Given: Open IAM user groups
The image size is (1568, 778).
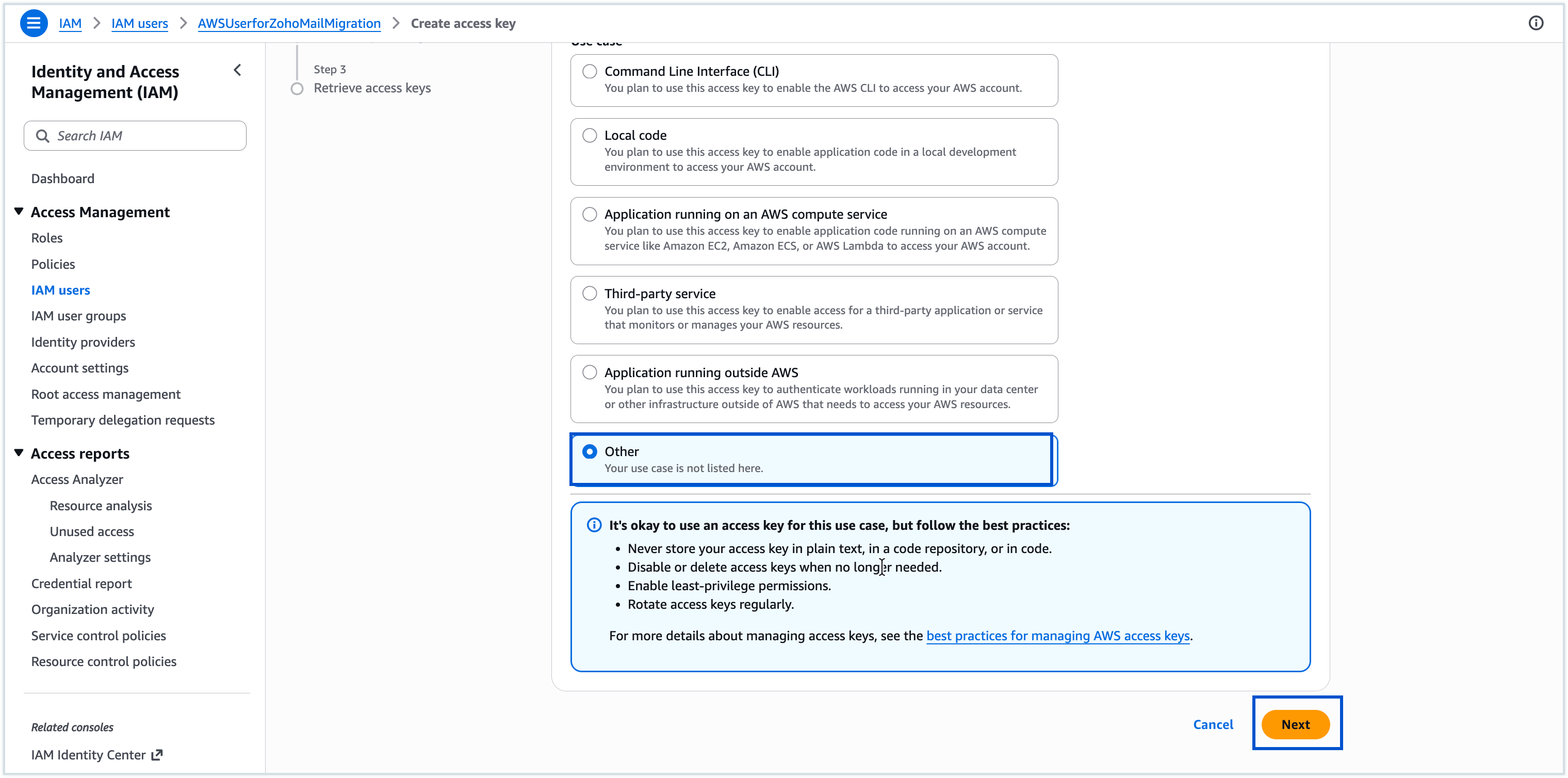Looking at the screenshot, I should pos(78,316).
